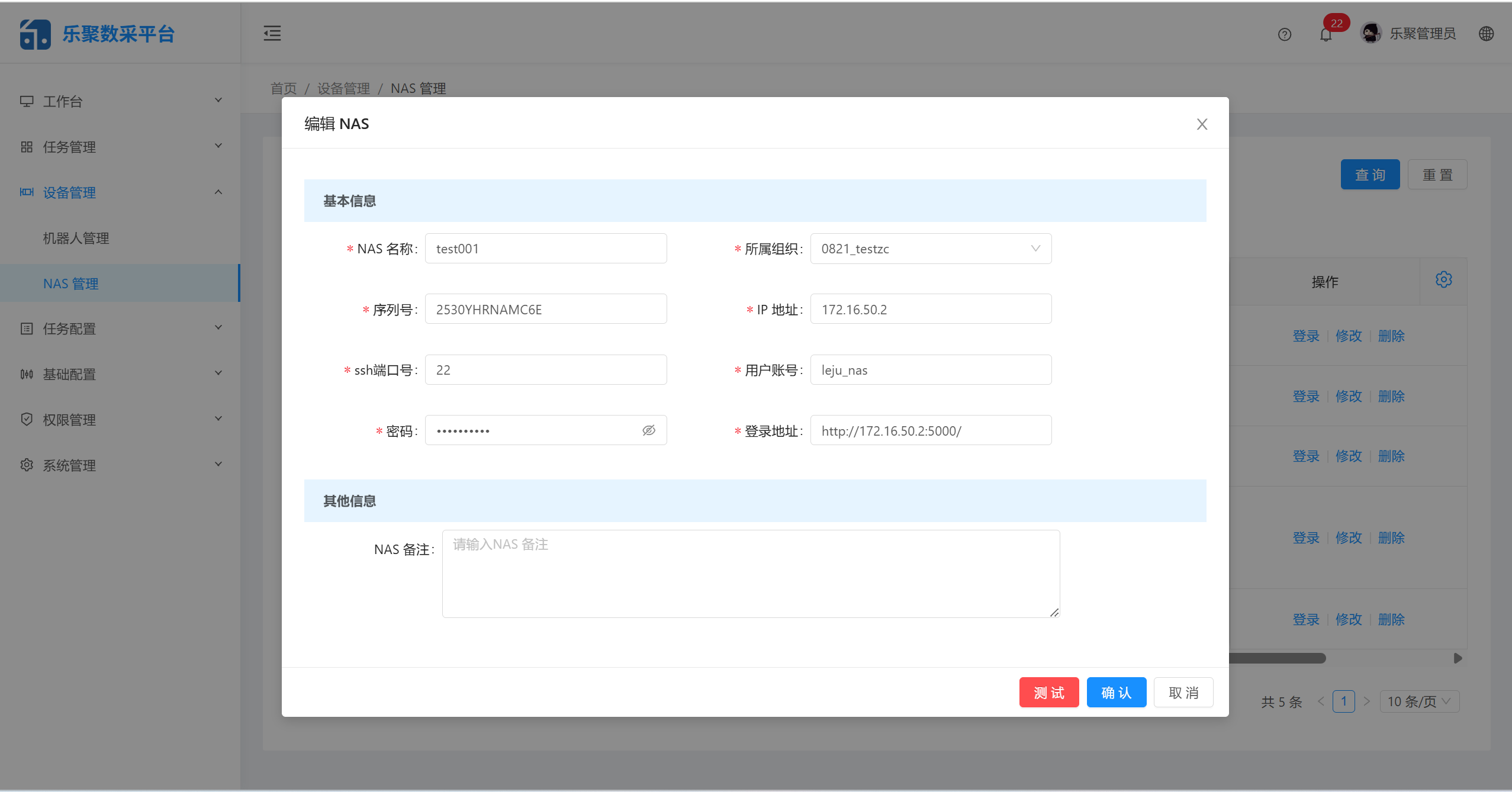The height and width of the screenshot is (792, 1512).
Task: Click the table column settings gear icon
Action: (x=1443, y=279)
